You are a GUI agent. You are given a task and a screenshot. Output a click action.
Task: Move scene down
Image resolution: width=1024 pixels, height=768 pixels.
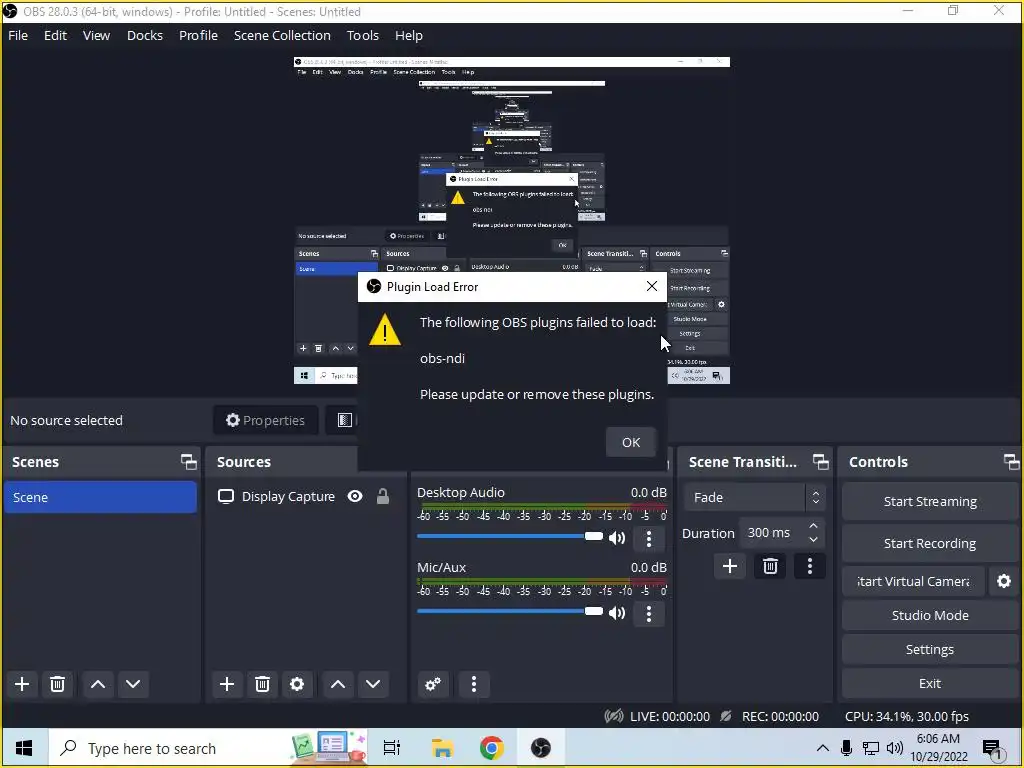tap(133, 684)
